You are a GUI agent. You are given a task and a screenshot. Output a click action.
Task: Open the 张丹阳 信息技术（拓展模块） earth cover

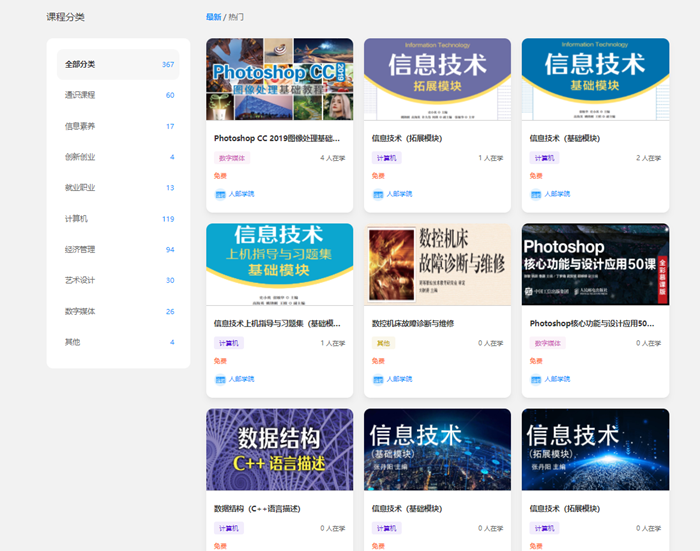(596, 450)
